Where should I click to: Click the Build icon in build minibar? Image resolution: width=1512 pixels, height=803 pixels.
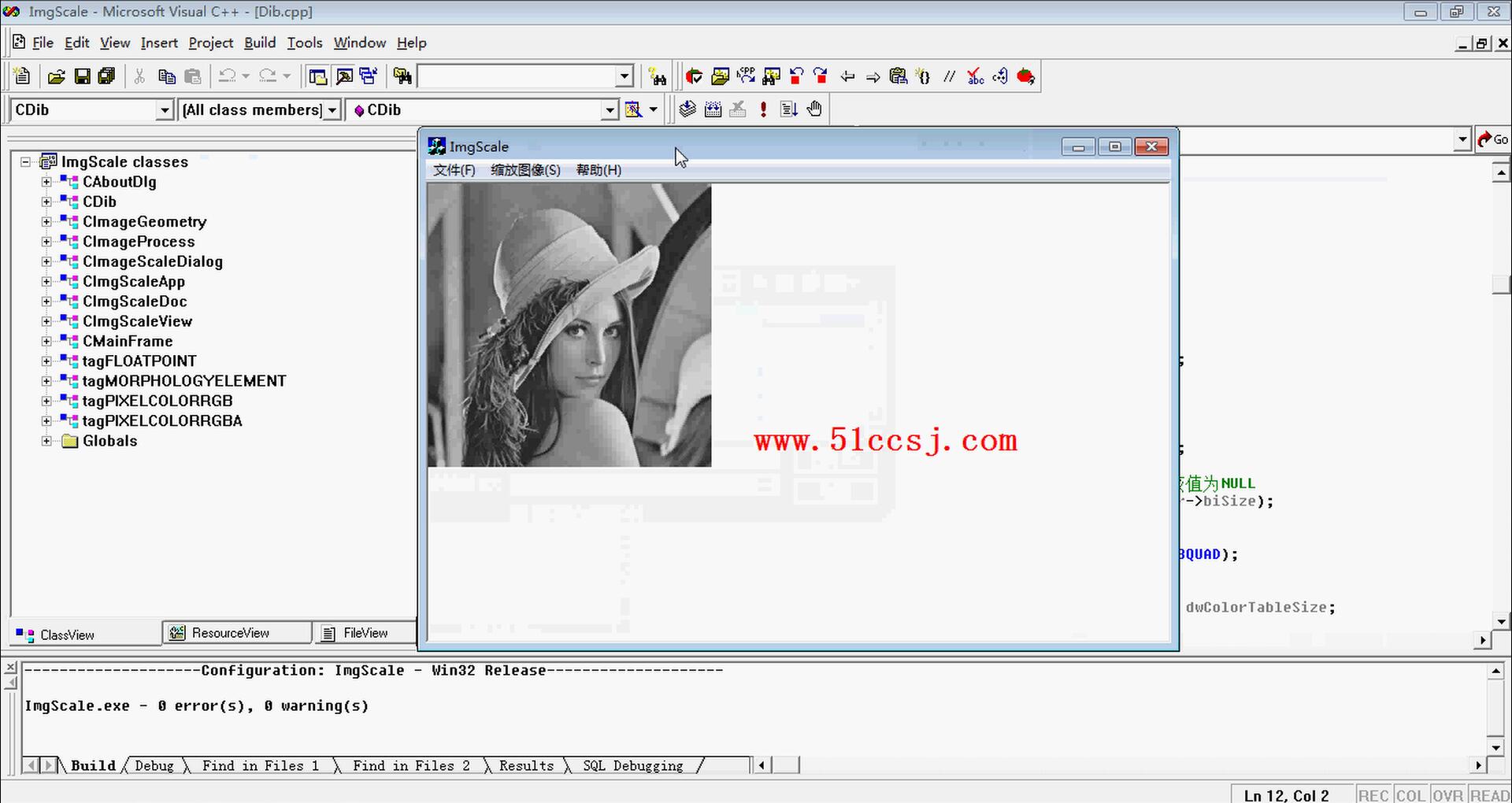713,109
